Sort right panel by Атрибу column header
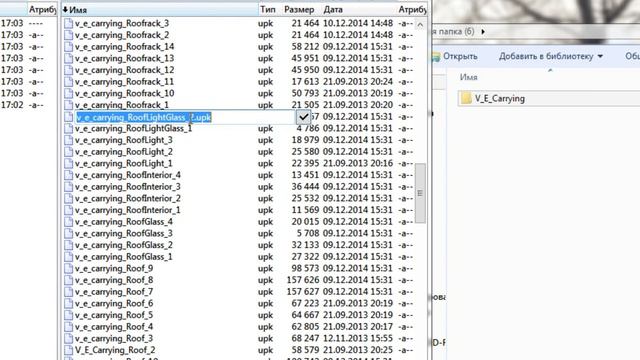This screenshot has width=640, height=360. coord(412,9)
